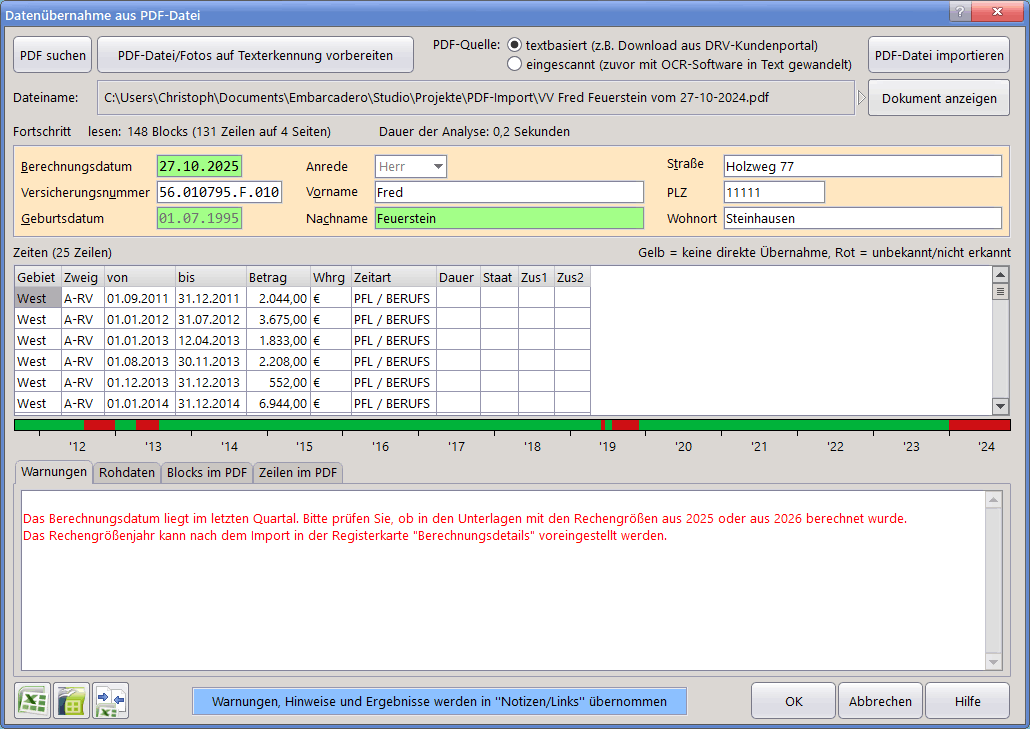This screenshot has width=1030, height=729.
Task: Select the textbasiert PDF source option
Action: (x=515, y=45)
